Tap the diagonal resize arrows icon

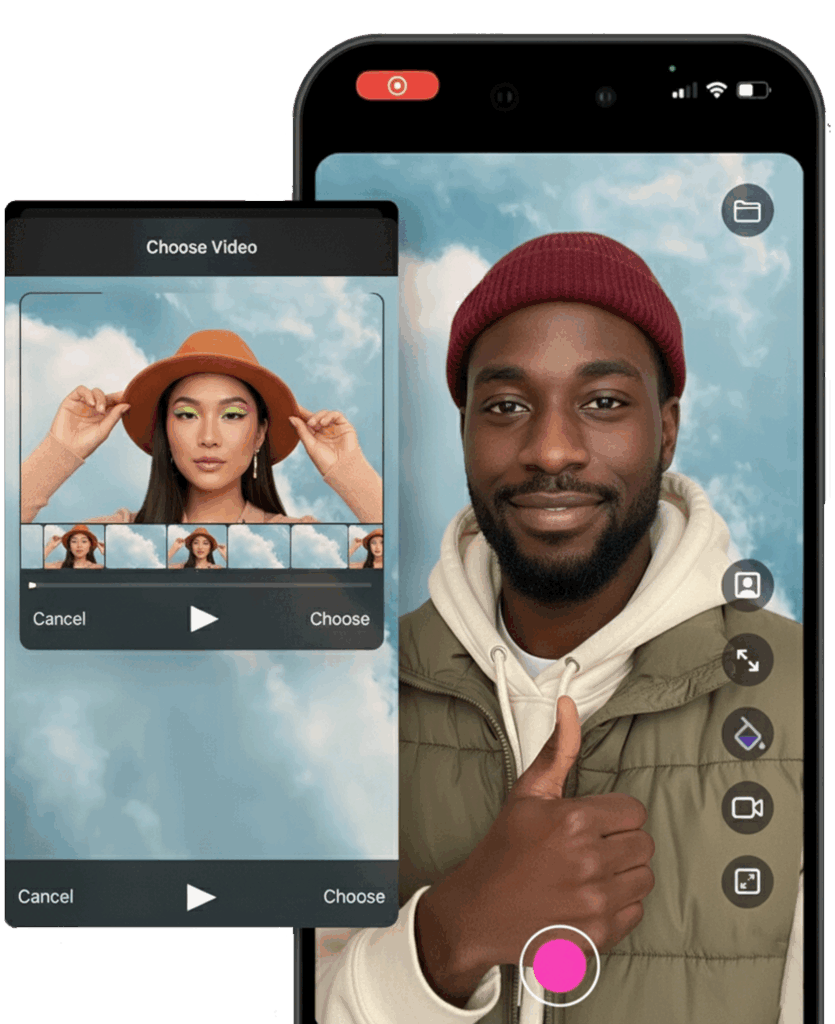click(747, 659)
